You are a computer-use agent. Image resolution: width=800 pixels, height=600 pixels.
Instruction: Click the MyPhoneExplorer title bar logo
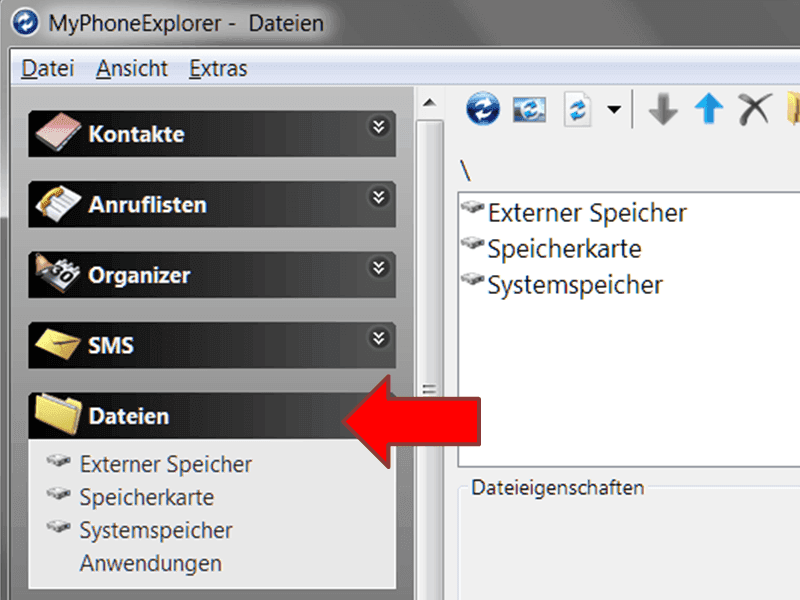(x=25, y=23)
